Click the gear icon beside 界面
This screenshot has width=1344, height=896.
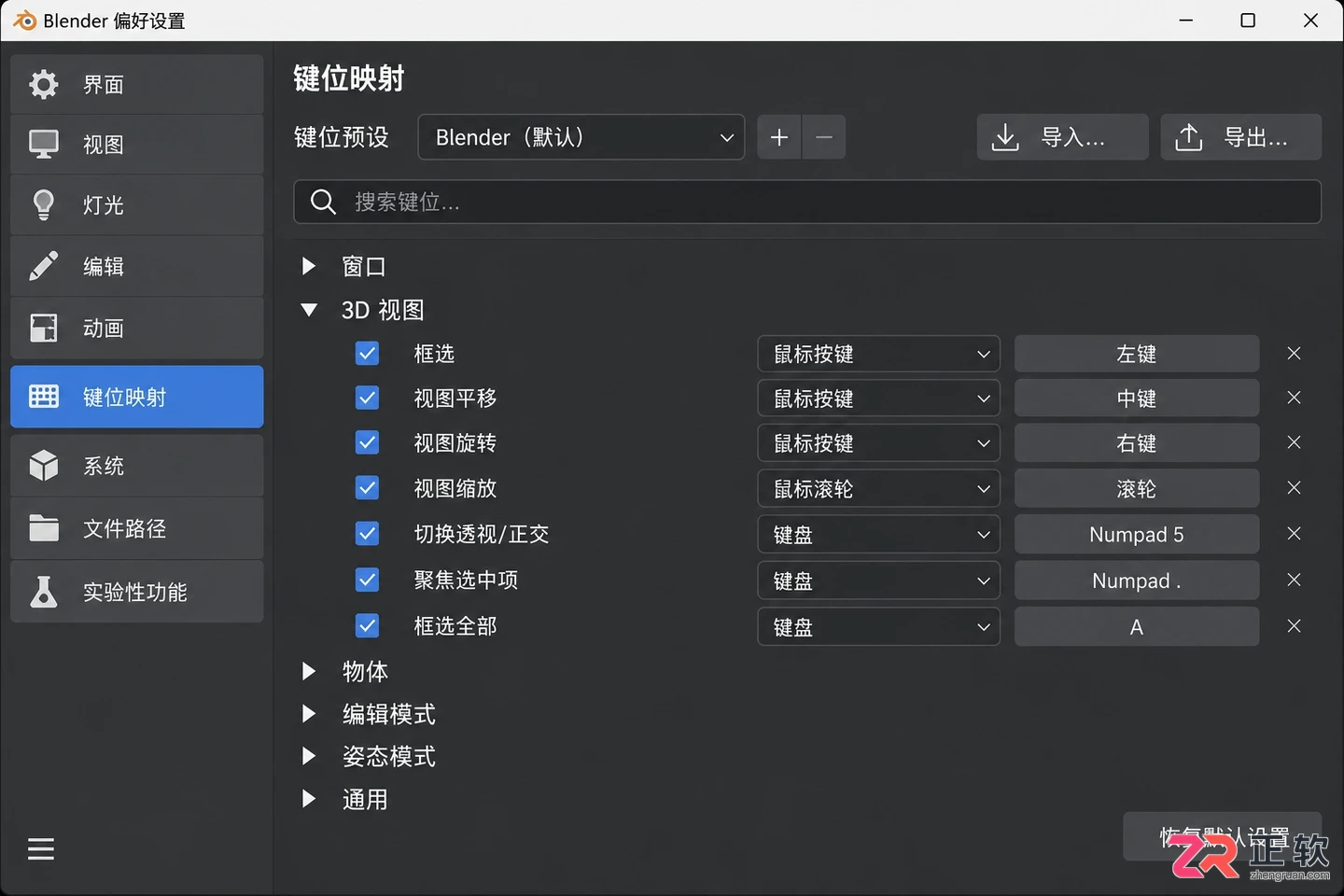pyautogui.click(x=43, y=84)
